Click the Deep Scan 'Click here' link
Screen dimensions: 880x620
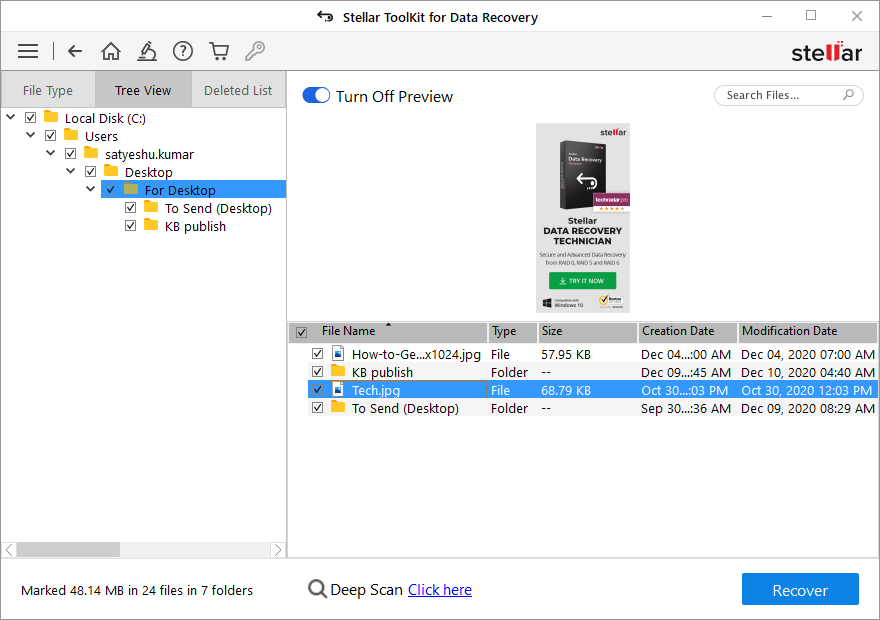[x=439, y=590]
